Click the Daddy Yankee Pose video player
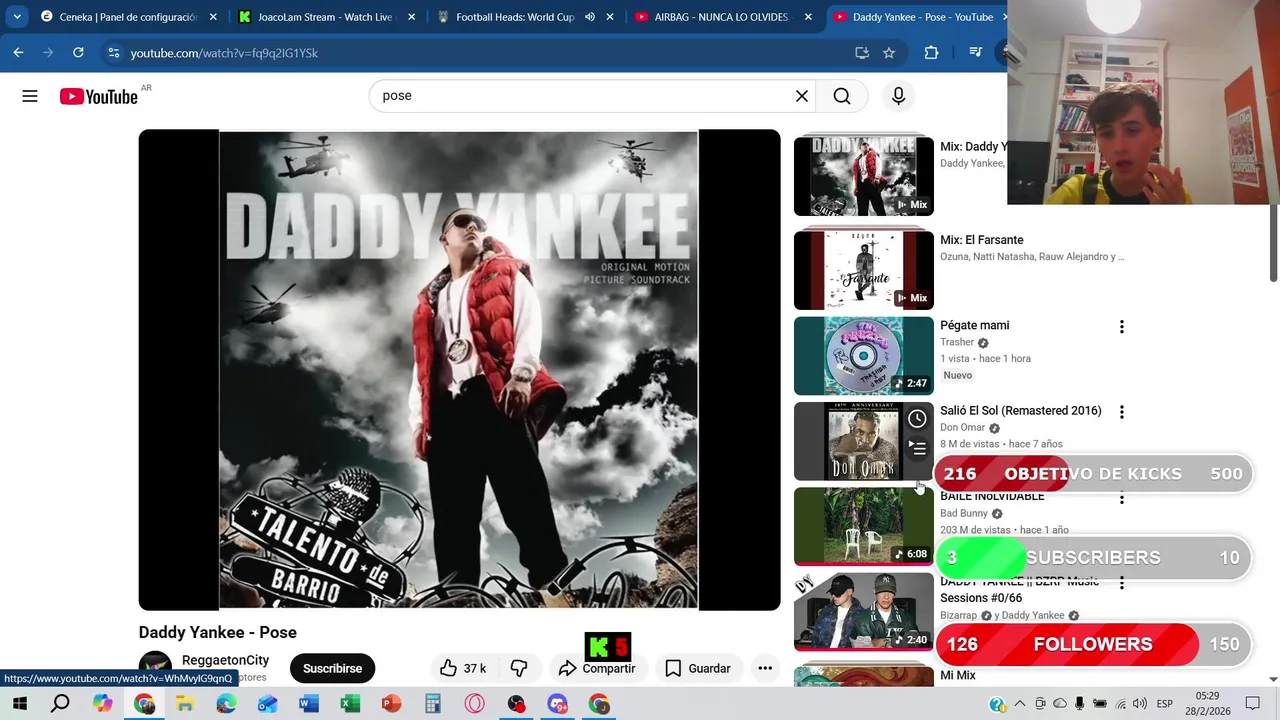This screenshot has height=720, width=1280. click(x=459, y=370)
